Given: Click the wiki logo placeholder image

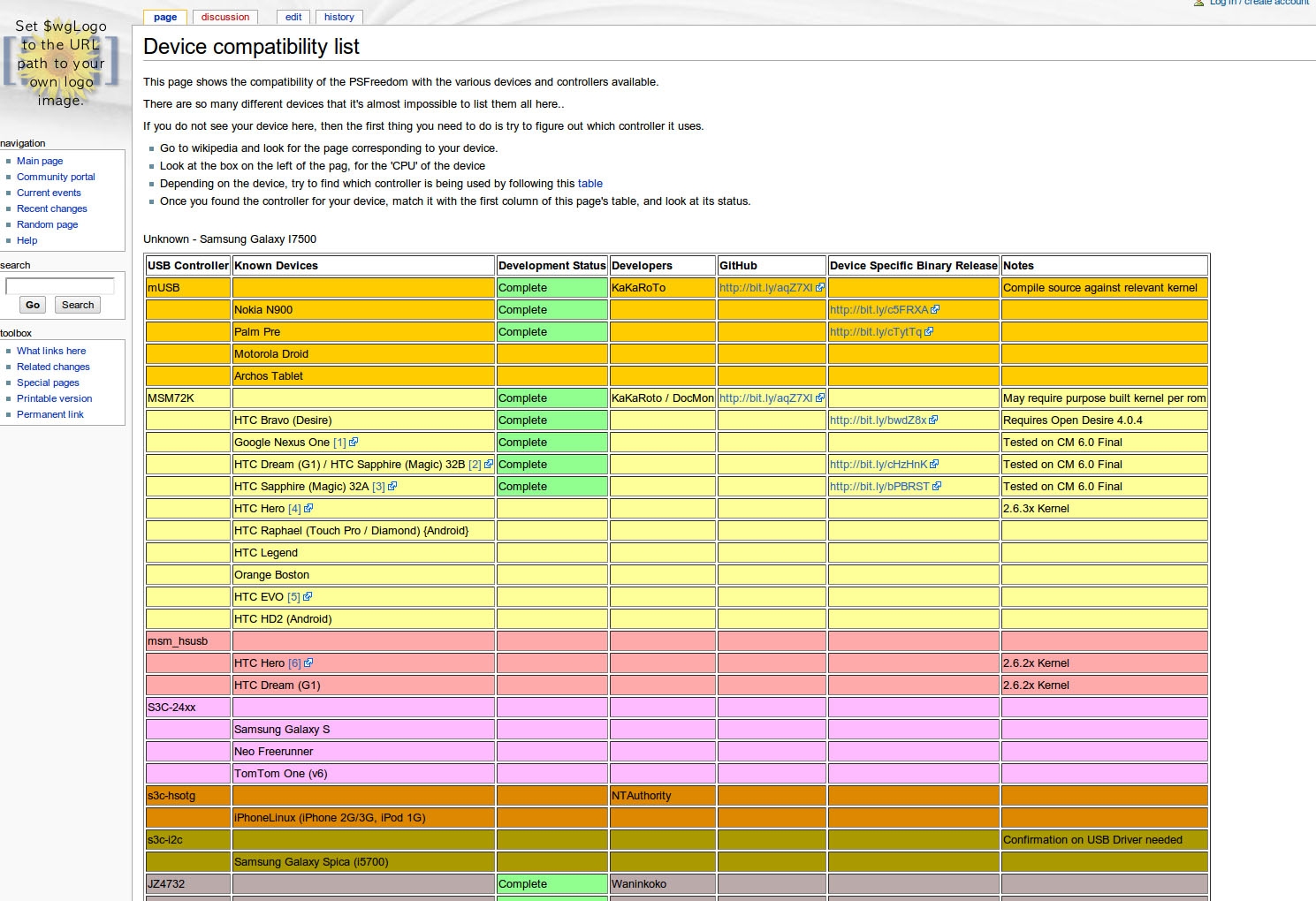Looking at the screenshot, I should pyautogui.click(x=61, y=64).
